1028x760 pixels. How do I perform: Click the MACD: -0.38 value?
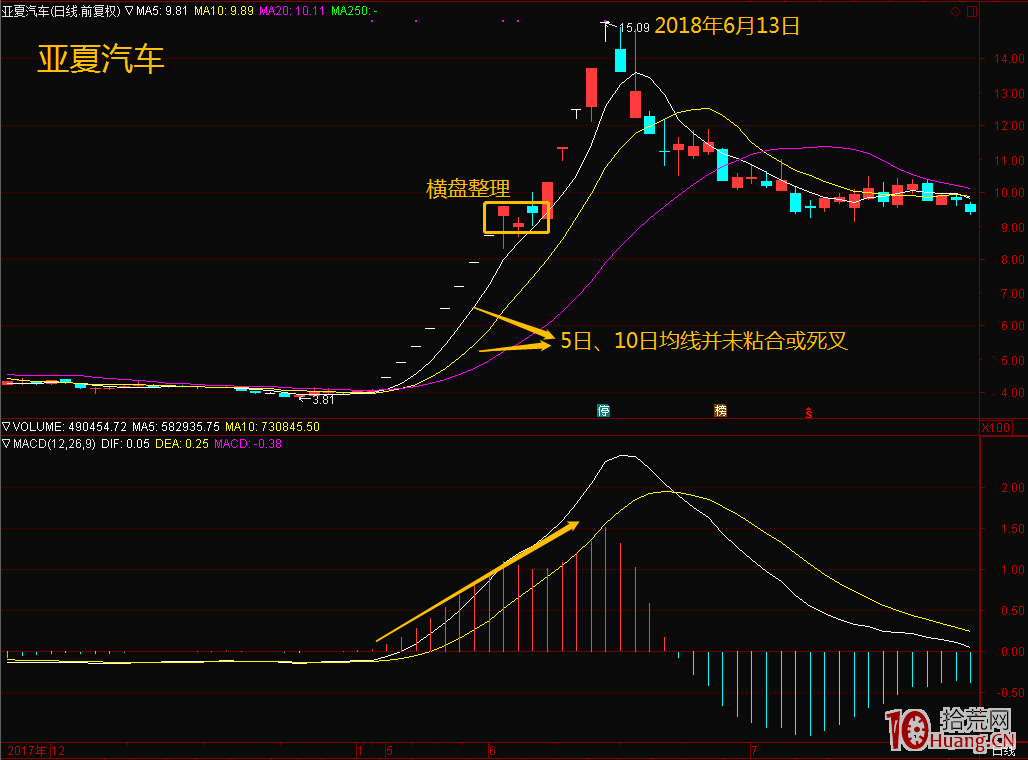(x=248, y=444)
